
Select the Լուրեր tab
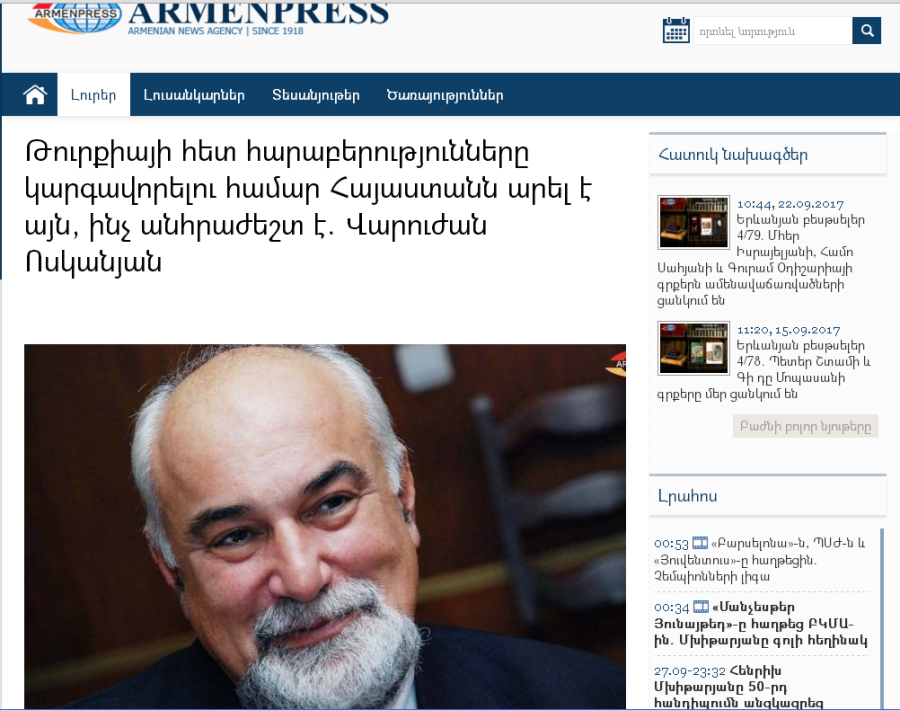pyautogui.click(x=94, y=95)
